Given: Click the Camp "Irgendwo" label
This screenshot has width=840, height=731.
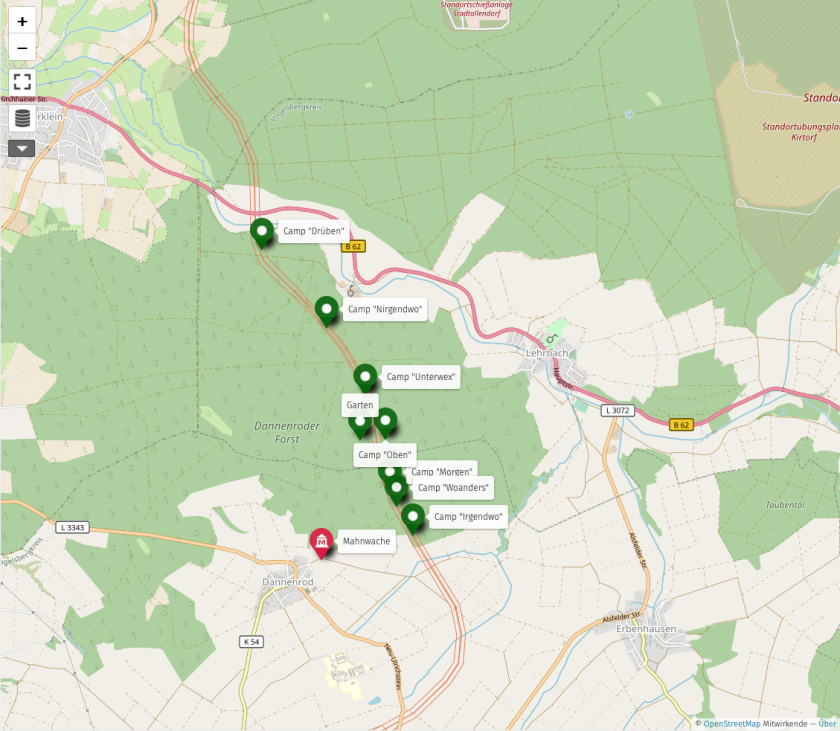Looking at the screenshot, I should pyautogui.click(x=468, y=517).
